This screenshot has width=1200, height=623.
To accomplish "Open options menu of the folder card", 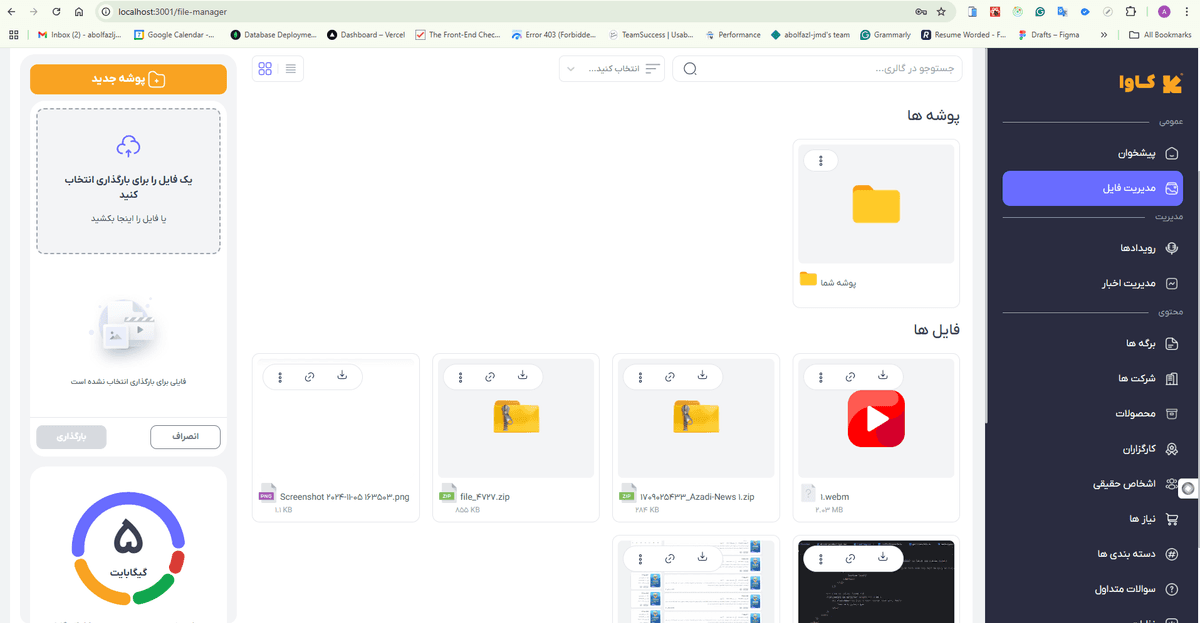I will (x=821, y=160).
